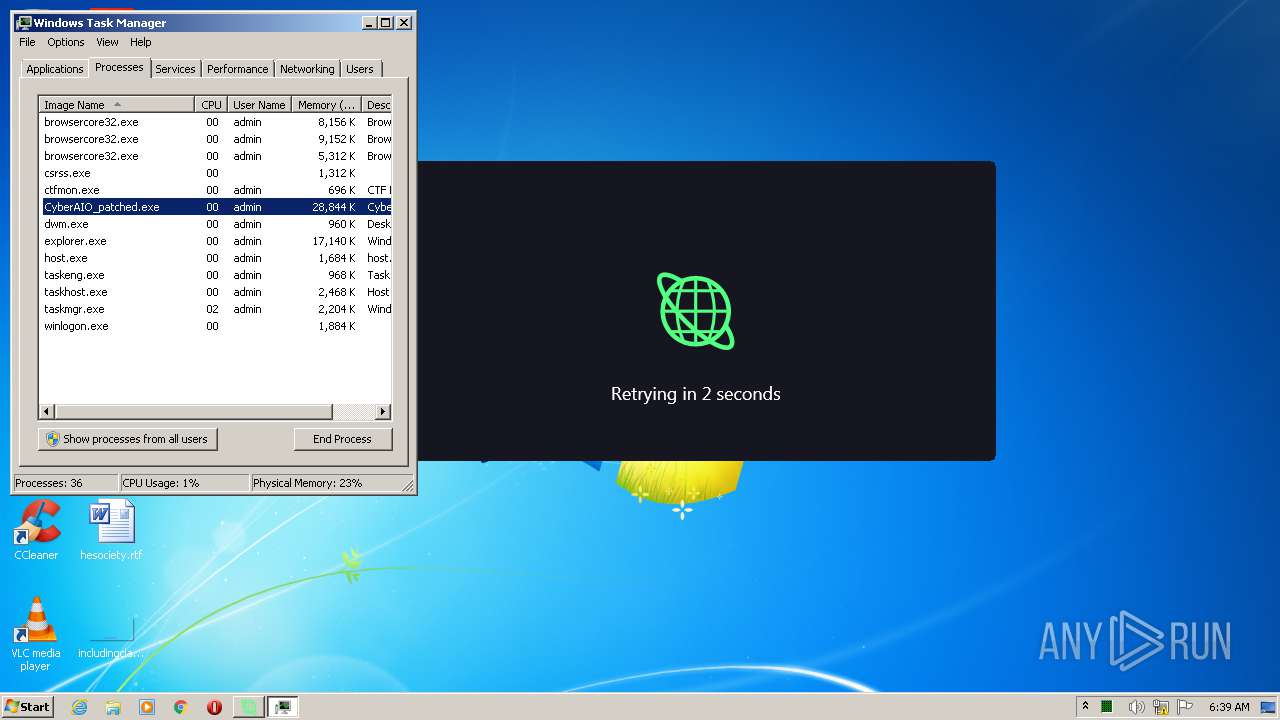Viewport: 1280px width, 720px height.
Task: Select the winlogon.exe process row
Action: [216, 326]
